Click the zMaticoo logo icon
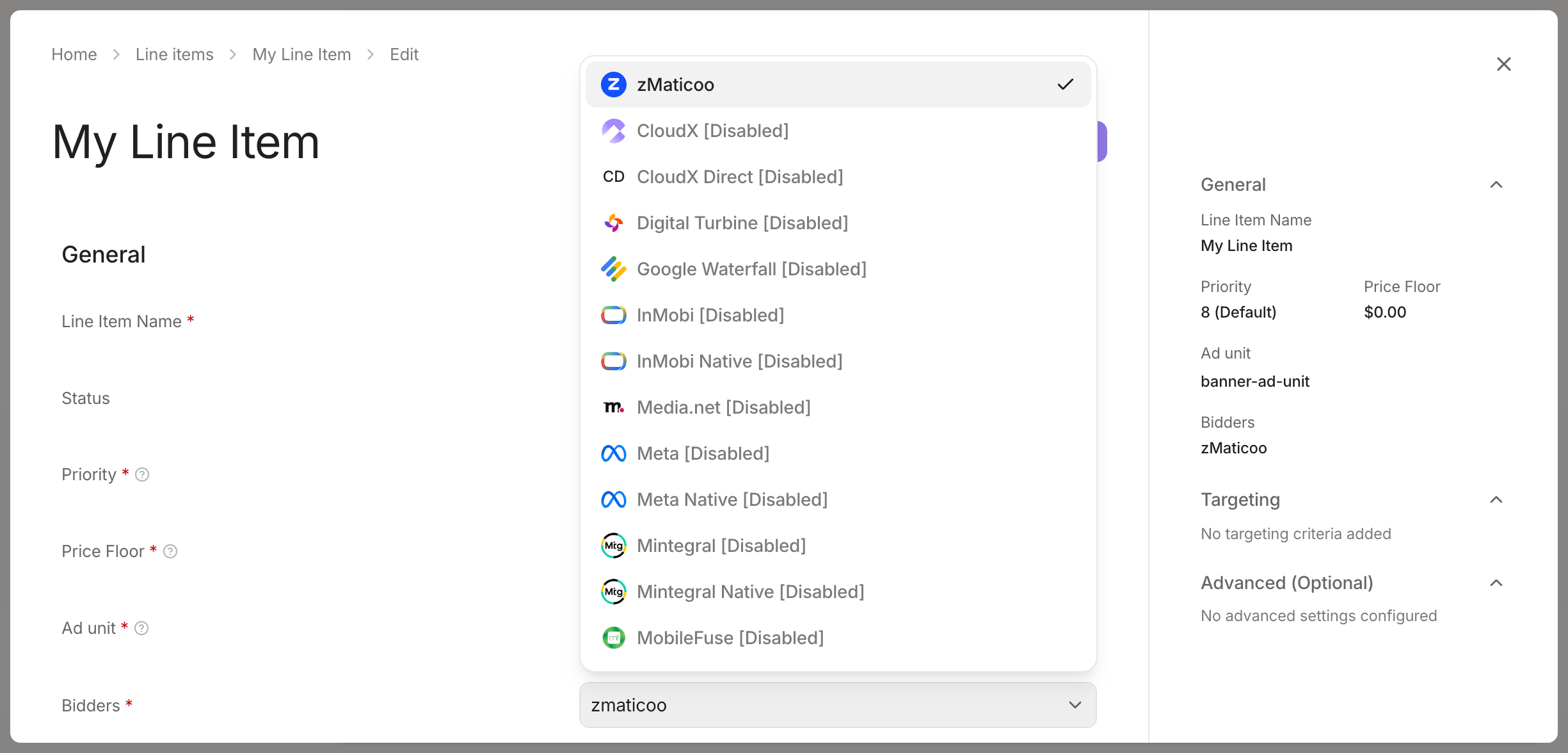 [613, 85]
